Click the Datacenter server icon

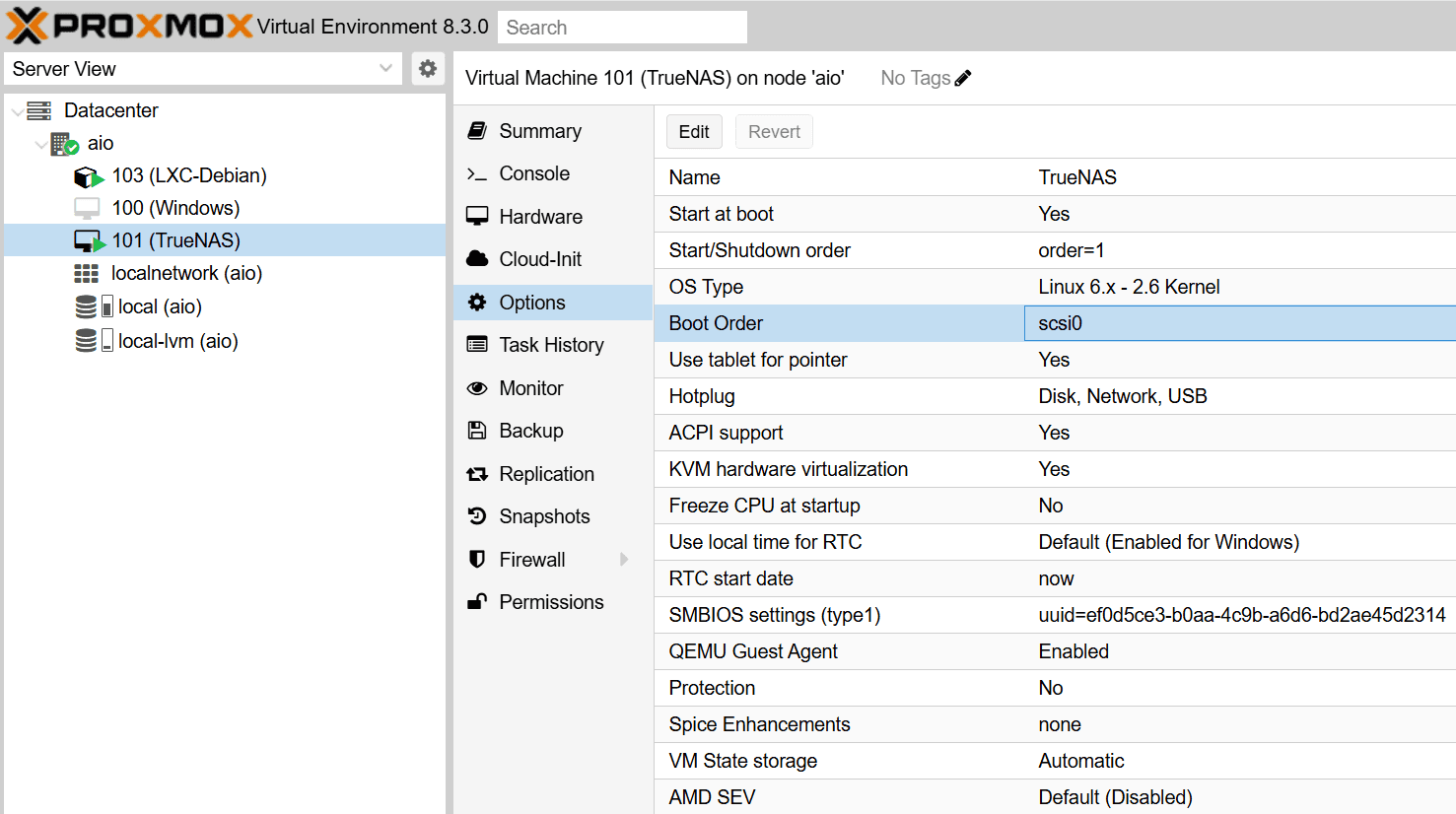click(x=39, y=110)
